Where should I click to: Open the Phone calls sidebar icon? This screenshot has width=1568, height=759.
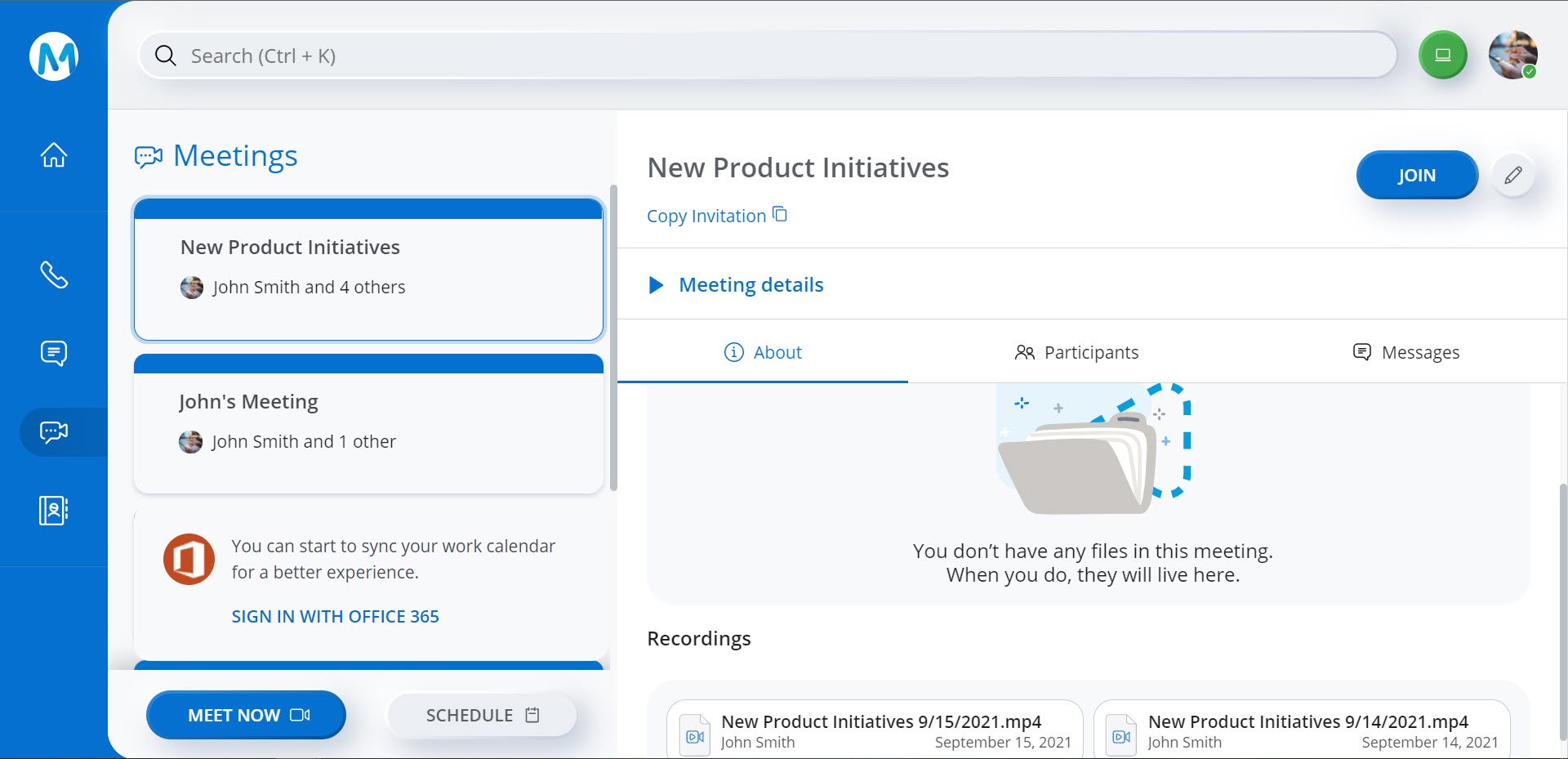click(54, 275)
